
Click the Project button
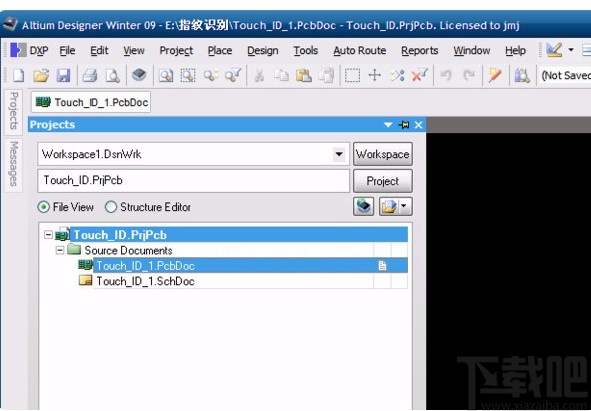tap(383, 181)
